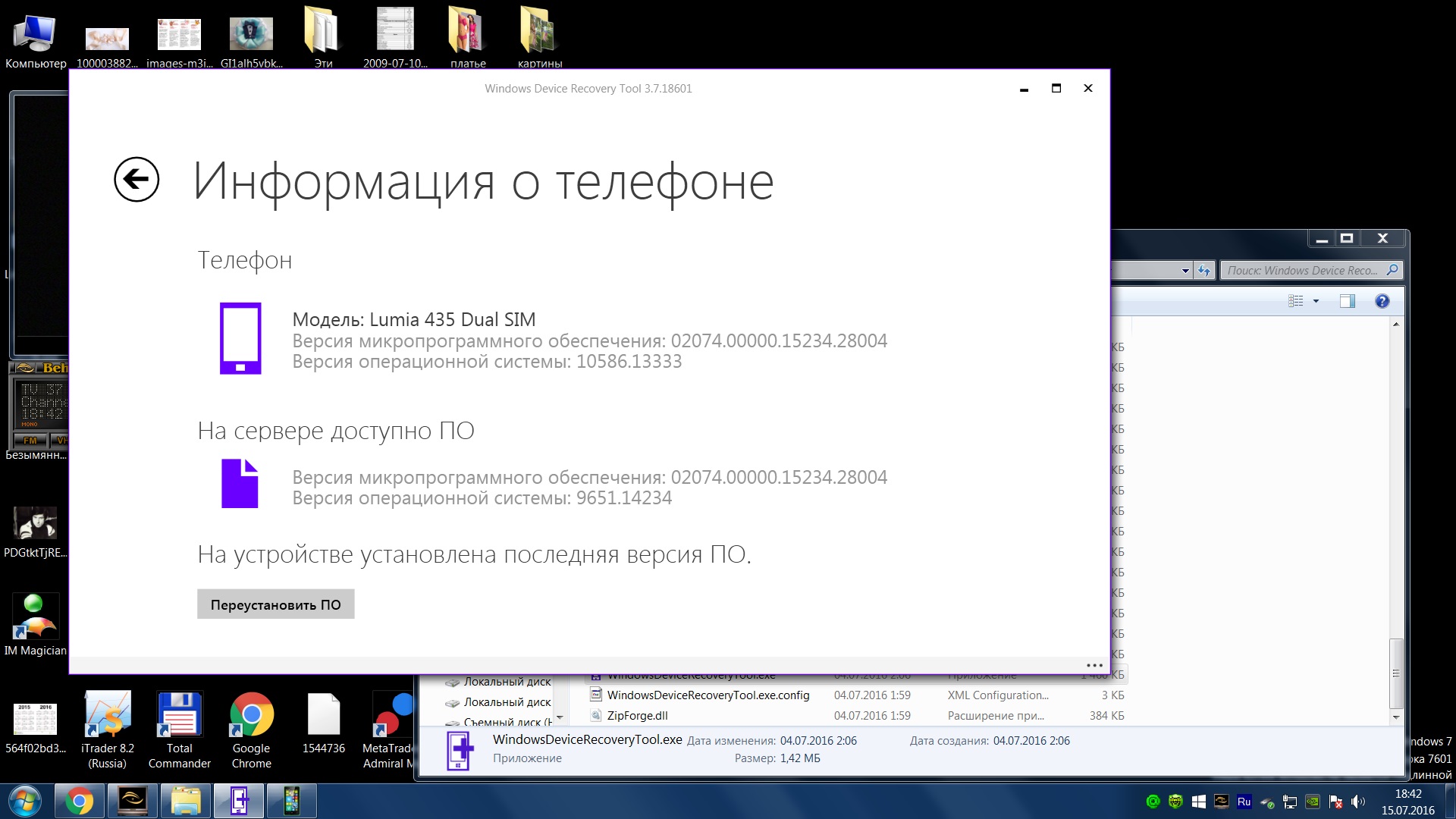Open Explorer folder taskbar button

point(185,801)
